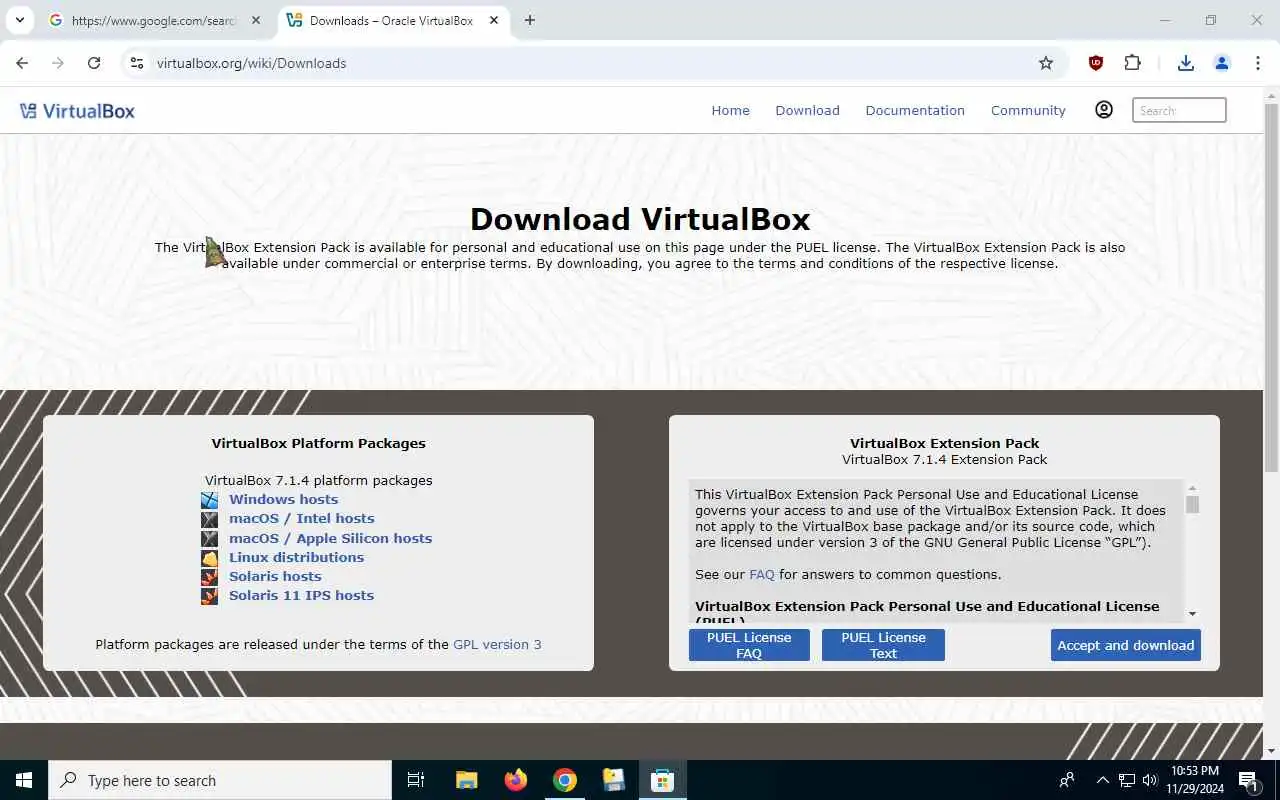1280x800 pixels.
Task: Close the Google search tab
Action: pos(255,20)
